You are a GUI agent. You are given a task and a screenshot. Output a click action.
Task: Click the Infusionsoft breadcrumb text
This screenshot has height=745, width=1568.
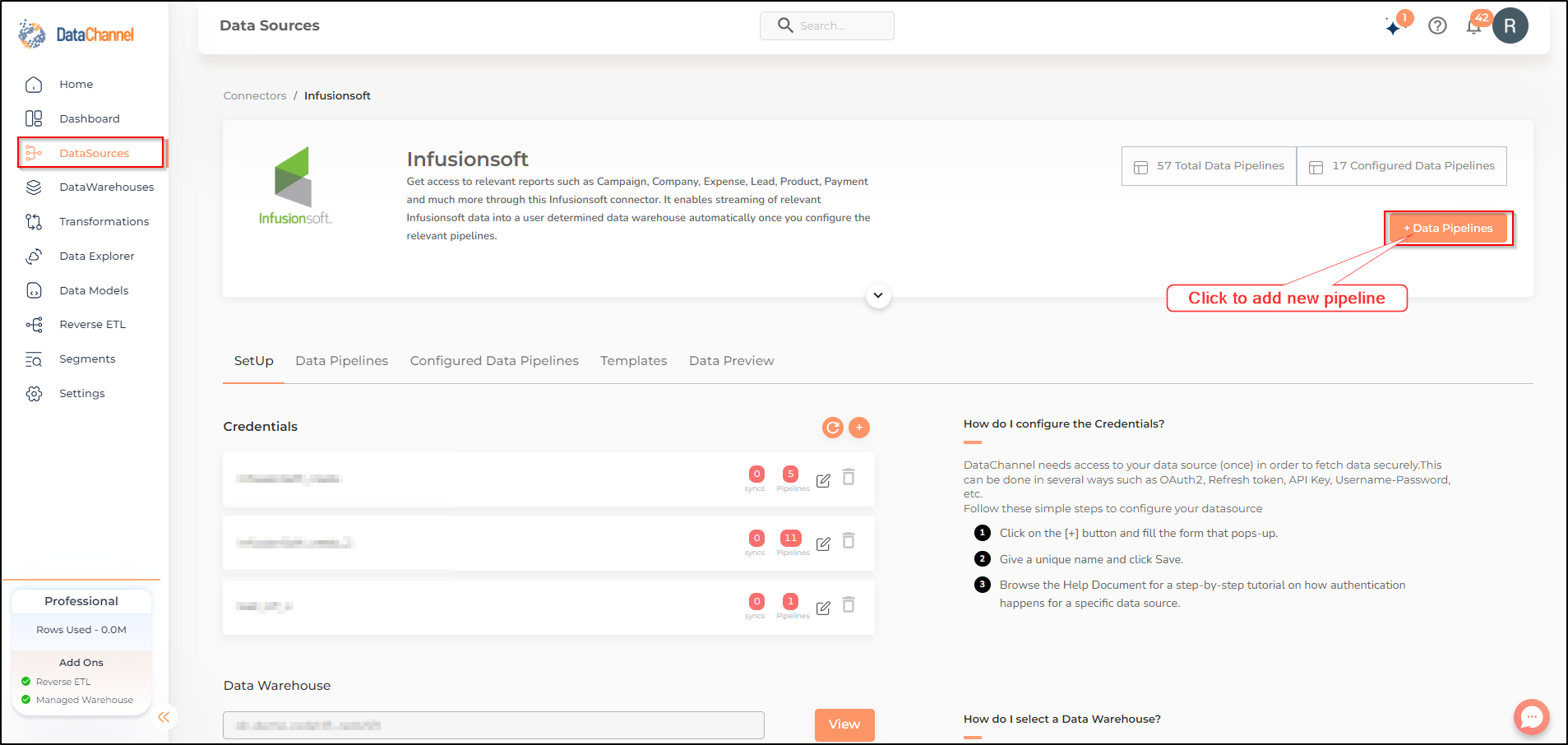coord(337,96)
